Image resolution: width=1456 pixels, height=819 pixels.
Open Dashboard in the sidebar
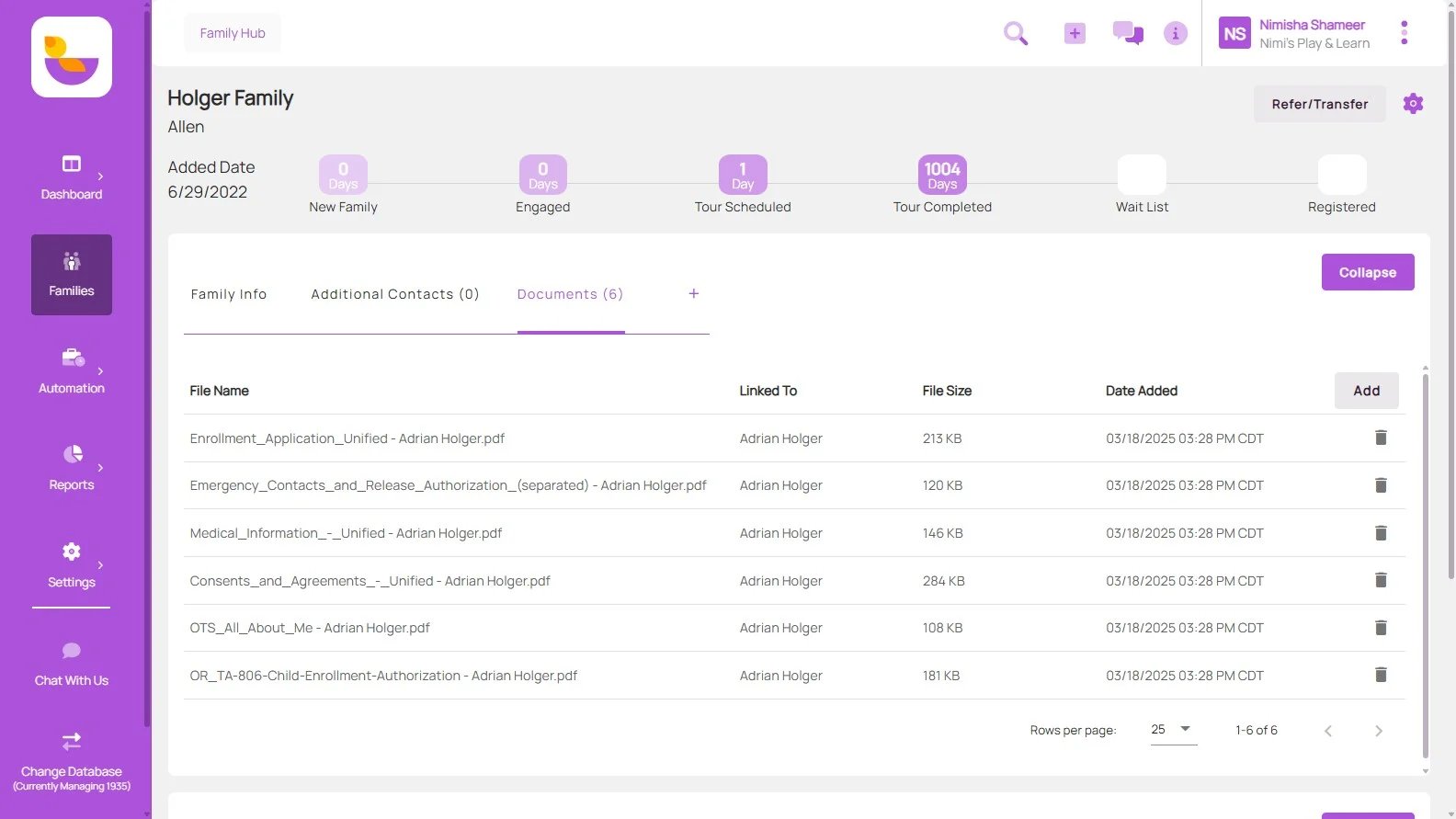click(x=72, y=177)
